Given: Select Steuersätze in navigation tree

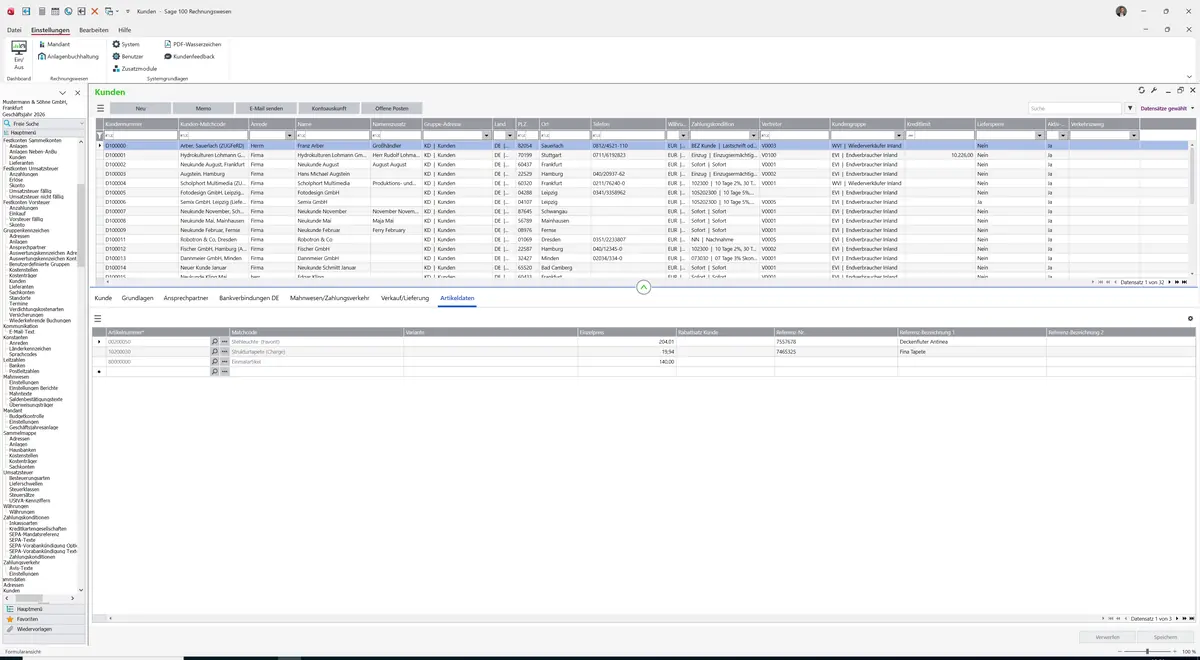Looking at the screenshot, I should [x=22, y=495].
